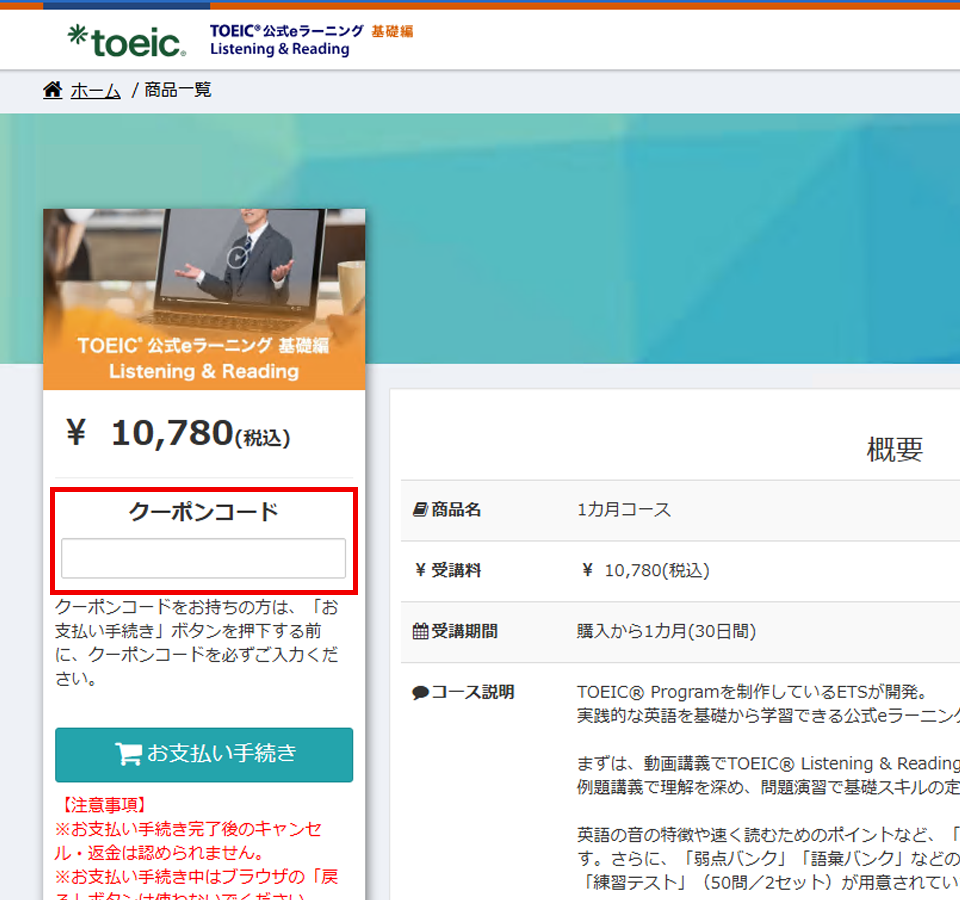Screen dimensions: 960x900
Task: Click the house icon in breadcrumb
Action: tap(53, 91)
